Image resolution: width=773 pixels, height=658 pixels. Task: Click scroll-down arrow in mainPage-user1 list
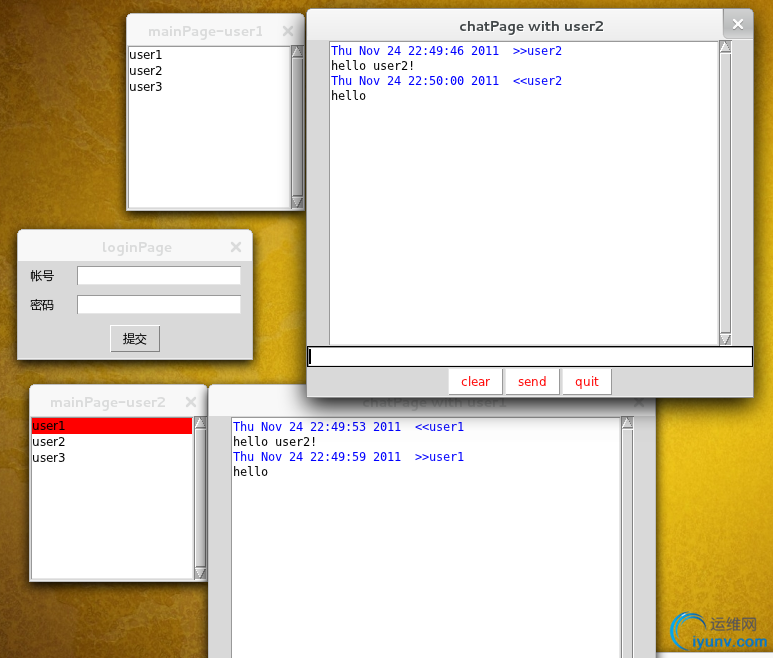tap(297, 203)
